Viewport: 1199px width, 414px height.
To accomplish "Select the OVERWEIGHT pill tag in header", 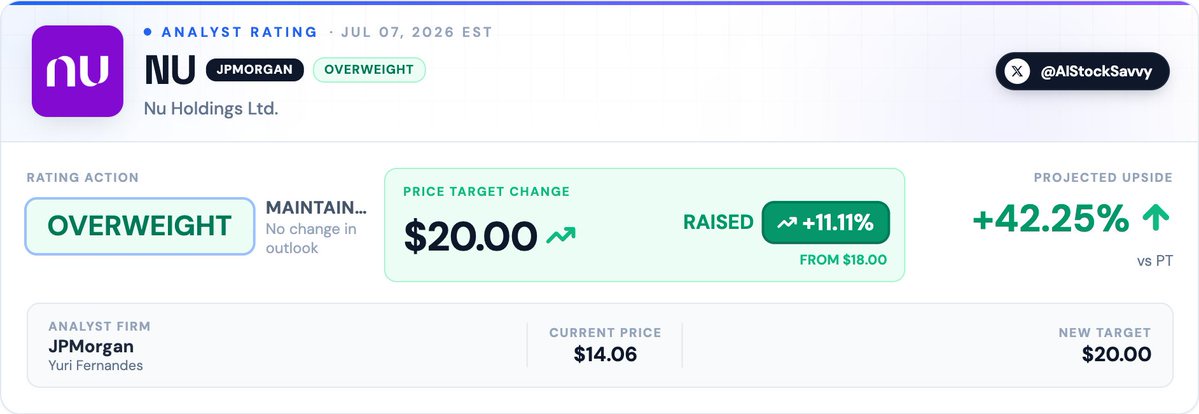I will click(369, 70).
